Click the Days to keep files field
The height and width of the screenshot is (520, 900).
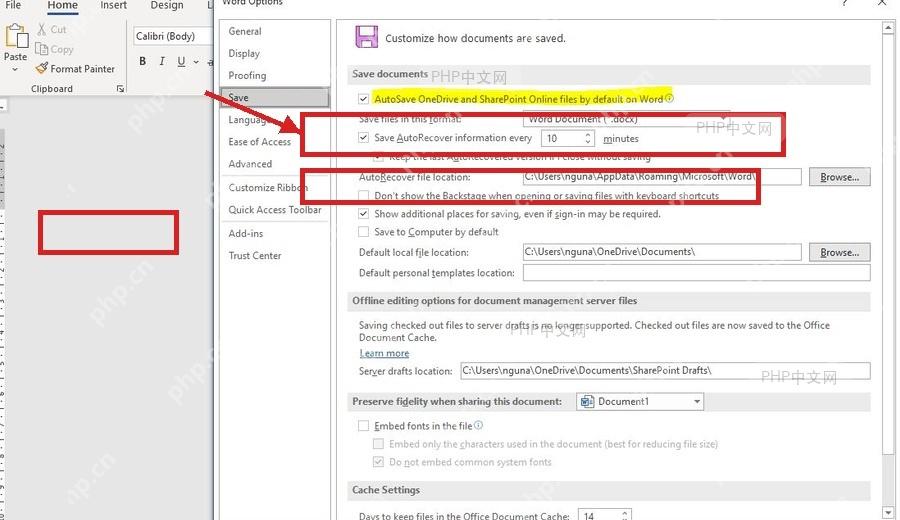click(599, 515)
